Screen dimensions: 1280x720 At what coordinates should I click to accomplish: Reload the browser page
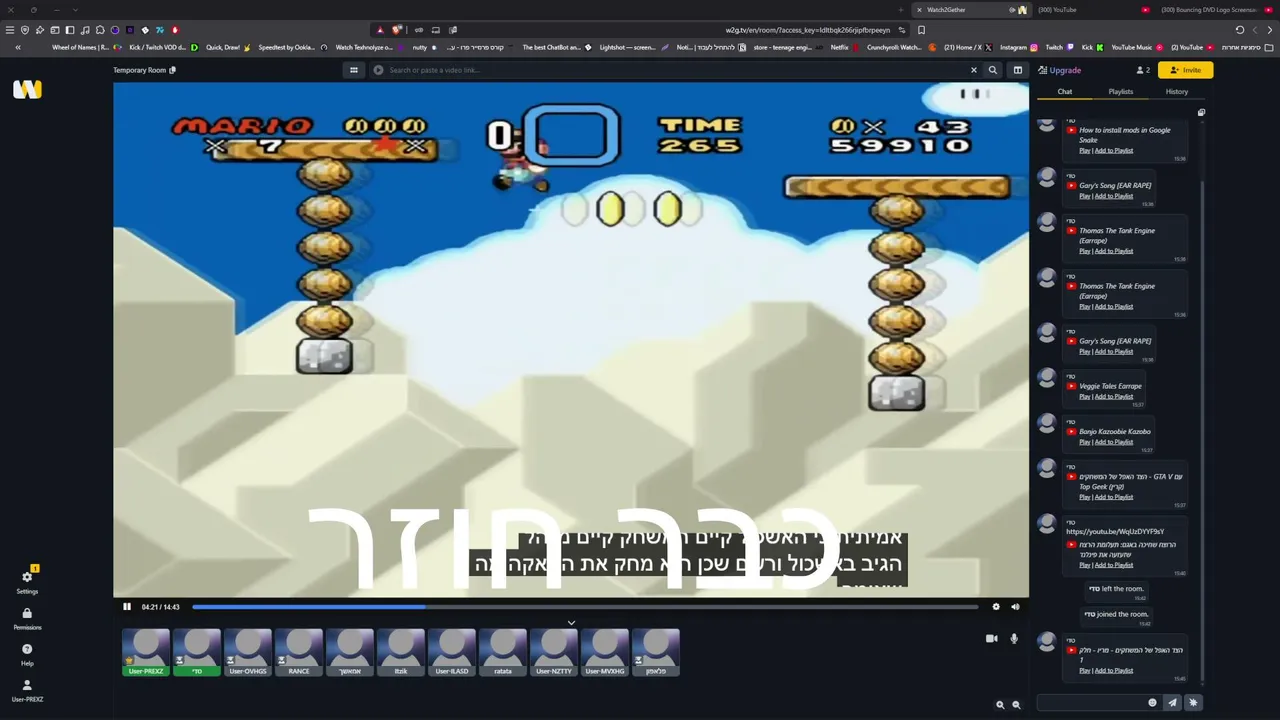click(1240, 30)
